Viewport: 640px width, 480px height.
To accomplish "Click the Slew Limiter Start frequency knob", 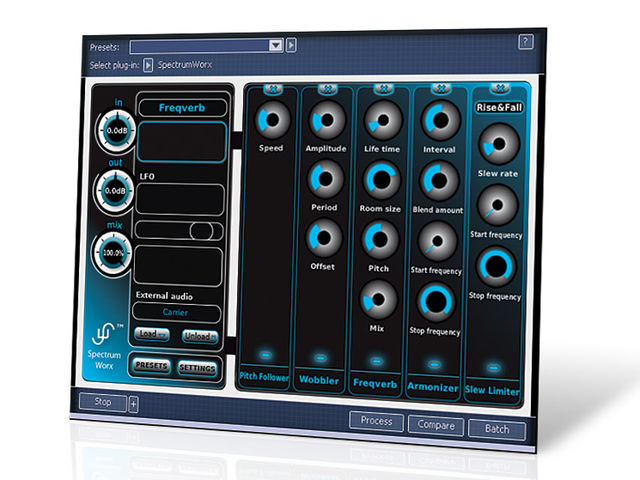I will pyautogui.click(x=497, y=205).
